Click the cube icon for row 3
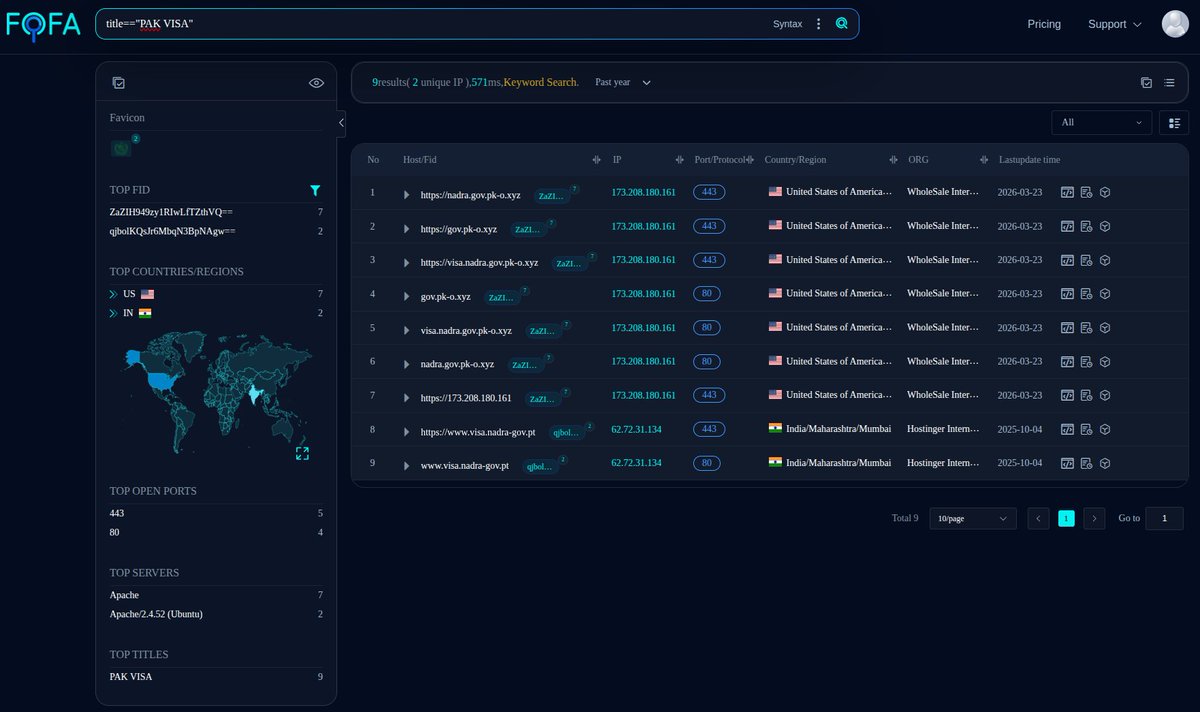 pyautogui.click(x=1105, y=260)
